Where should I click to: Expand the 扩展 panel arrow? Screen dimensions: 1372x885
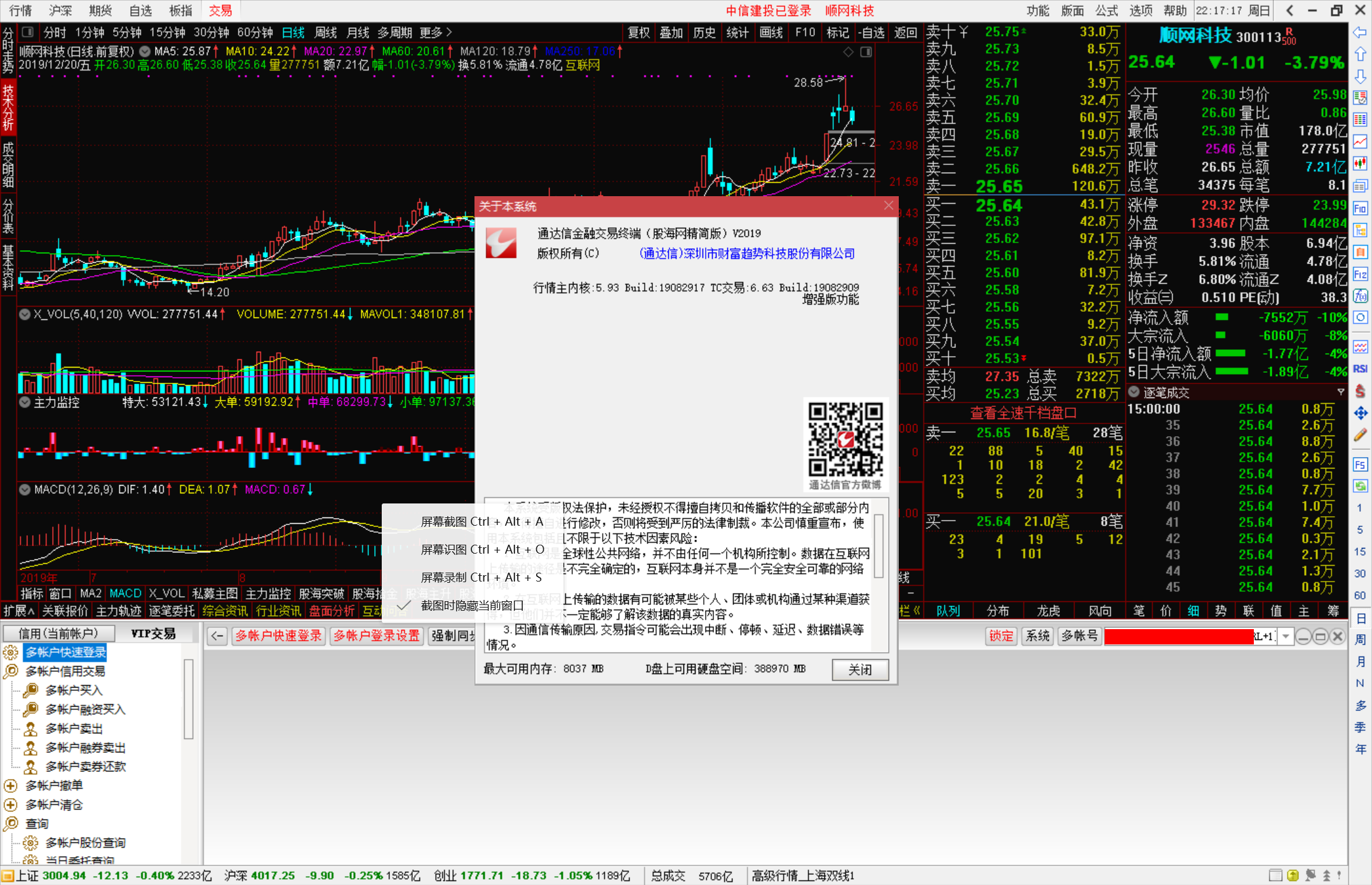coord(18,611)
